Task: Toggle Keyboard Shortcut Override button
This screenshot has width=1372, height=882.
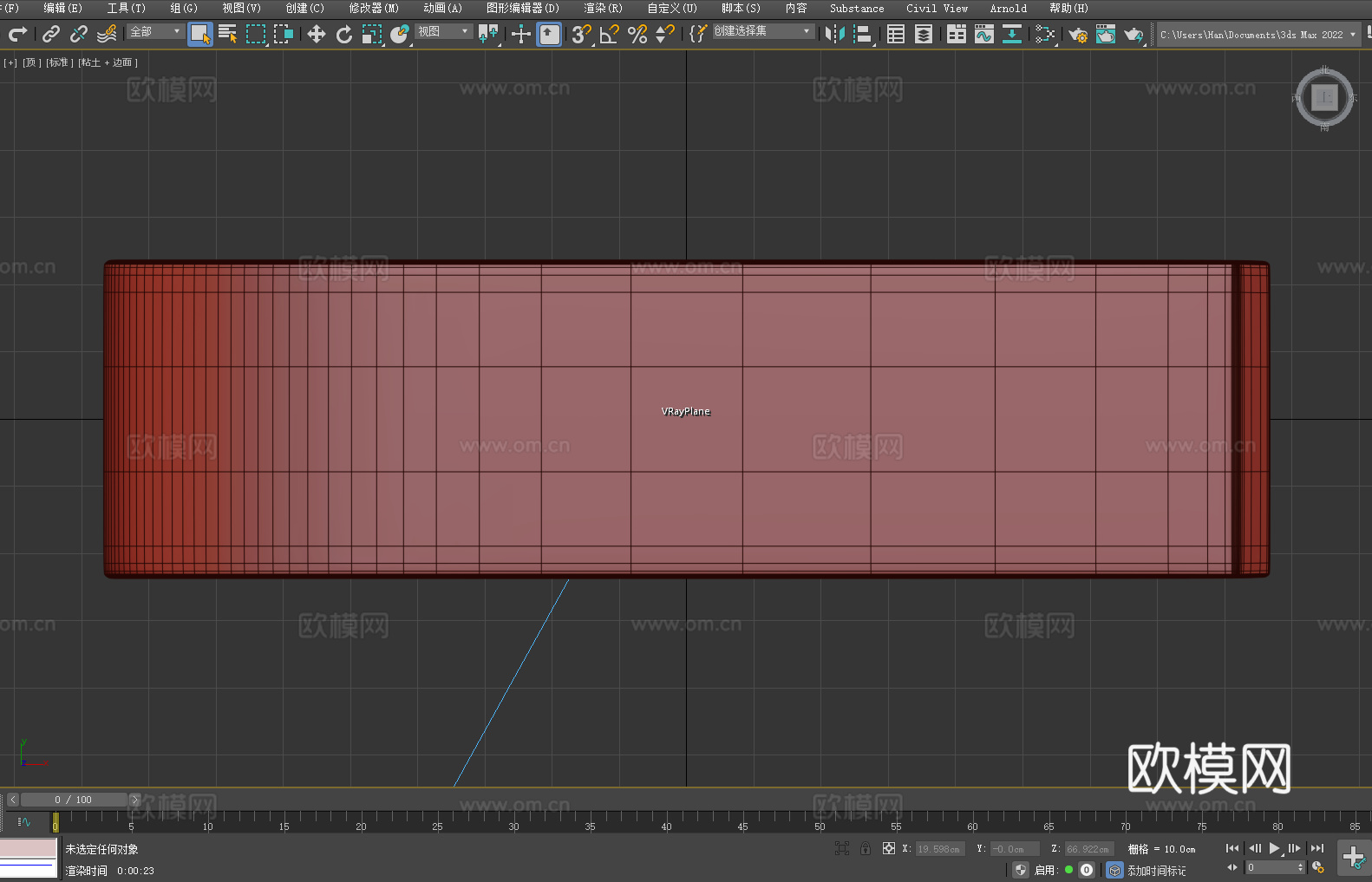Action: coord(549,34)
